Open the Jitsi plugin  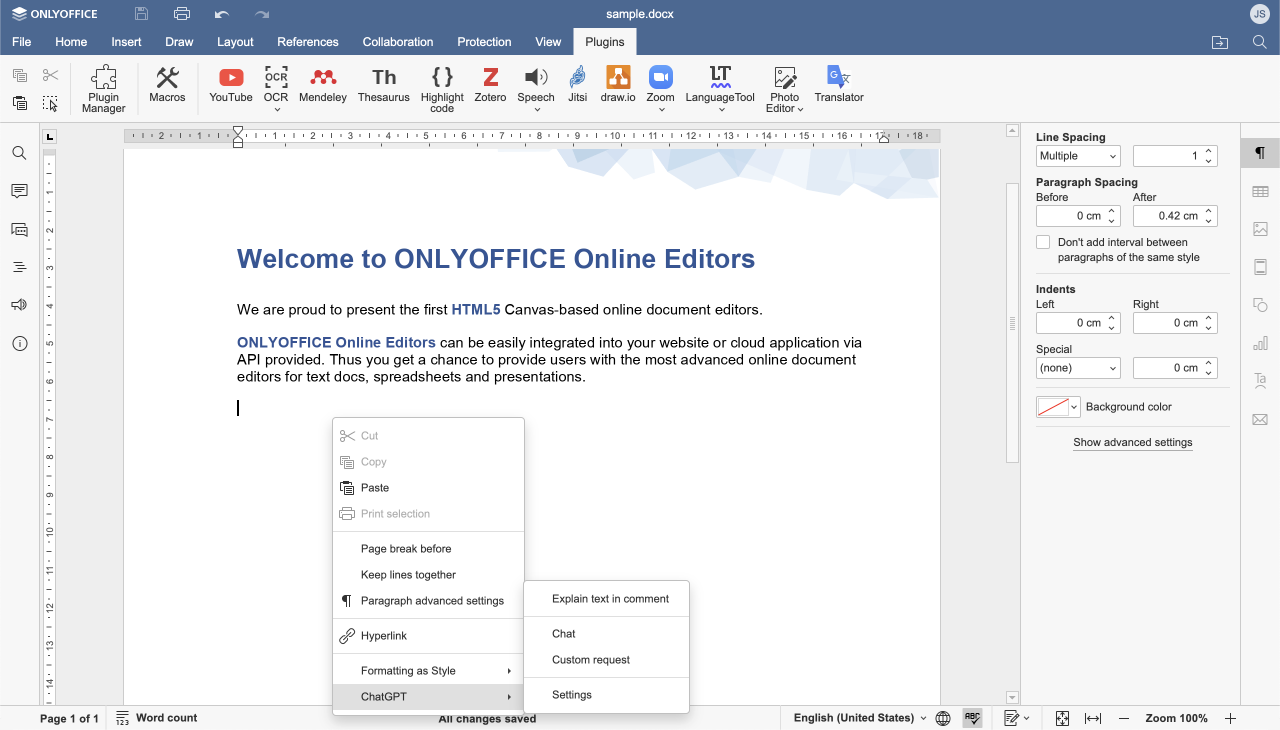point(577,85)
